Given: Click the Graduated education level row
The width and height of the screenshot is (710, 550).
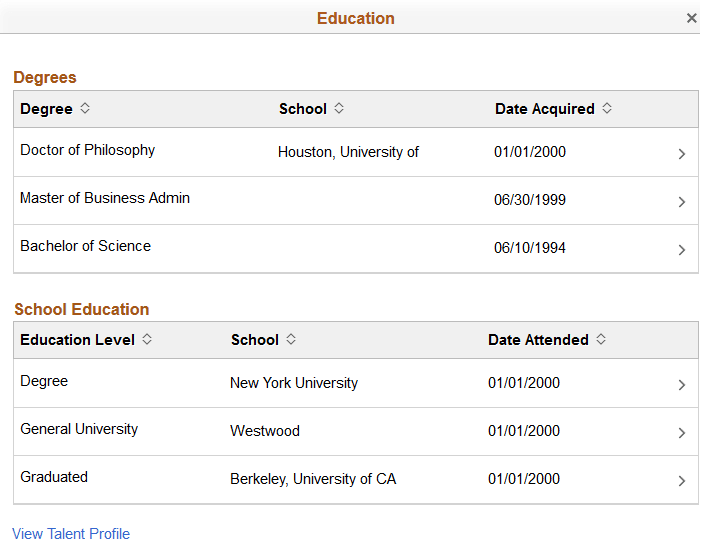Looking at the screenshot, I should [x=54, y=477].
